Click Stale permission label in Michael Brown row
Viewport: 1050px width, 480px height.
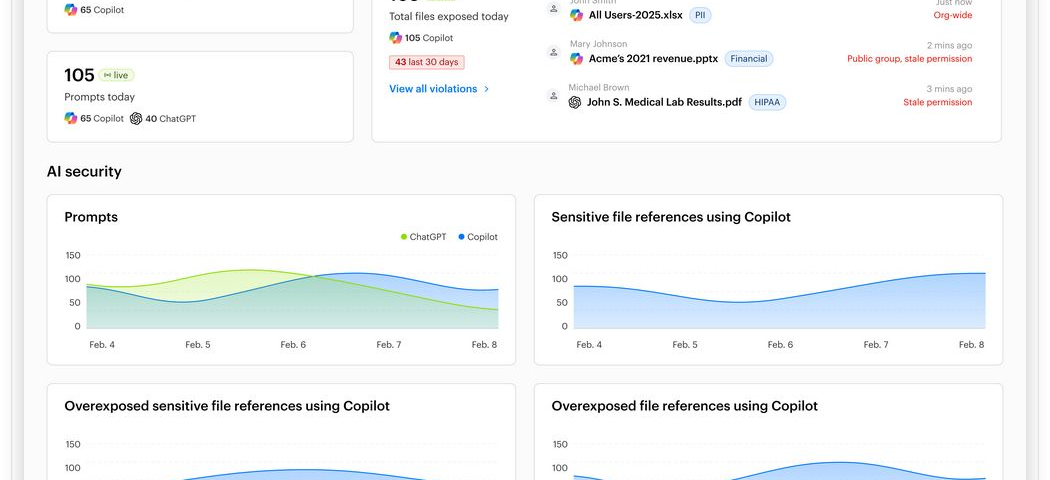pyautogui.click(x=938, y=102)
